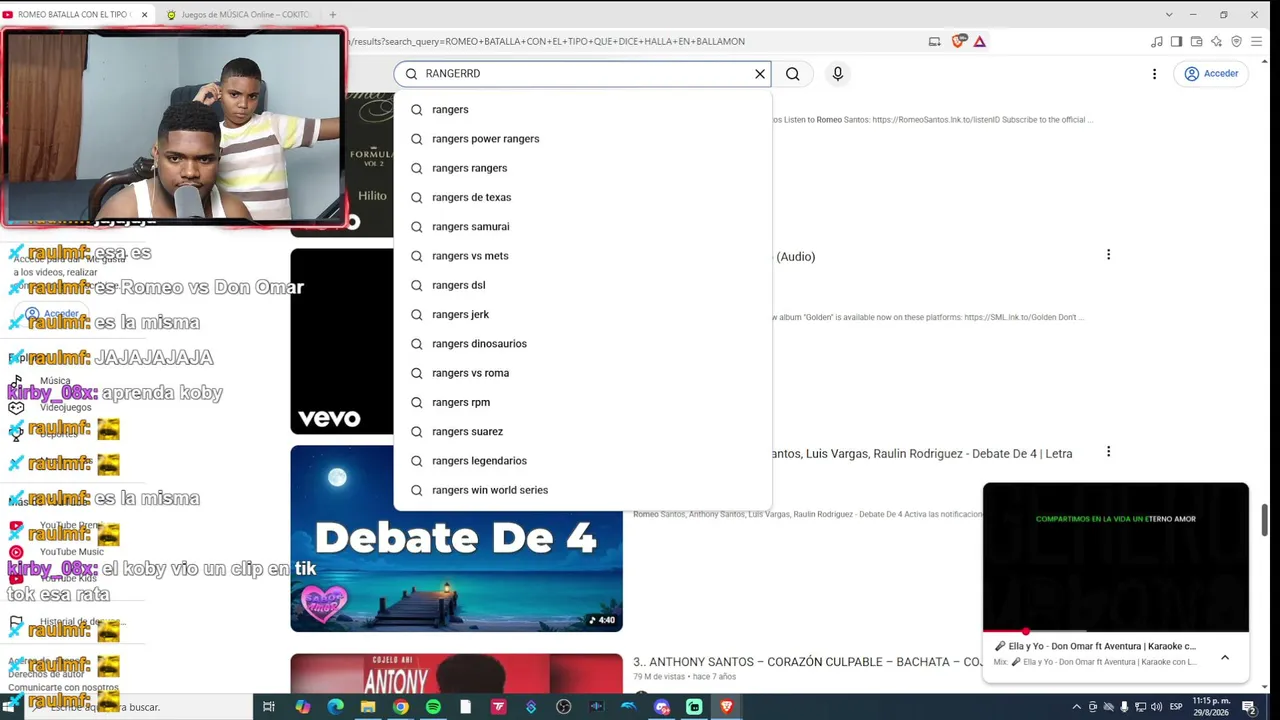Open Ella y Yo miniplayer title
Image resolution: width=1280 pixels, height=720 pixels.
[x=1101, y=646]
